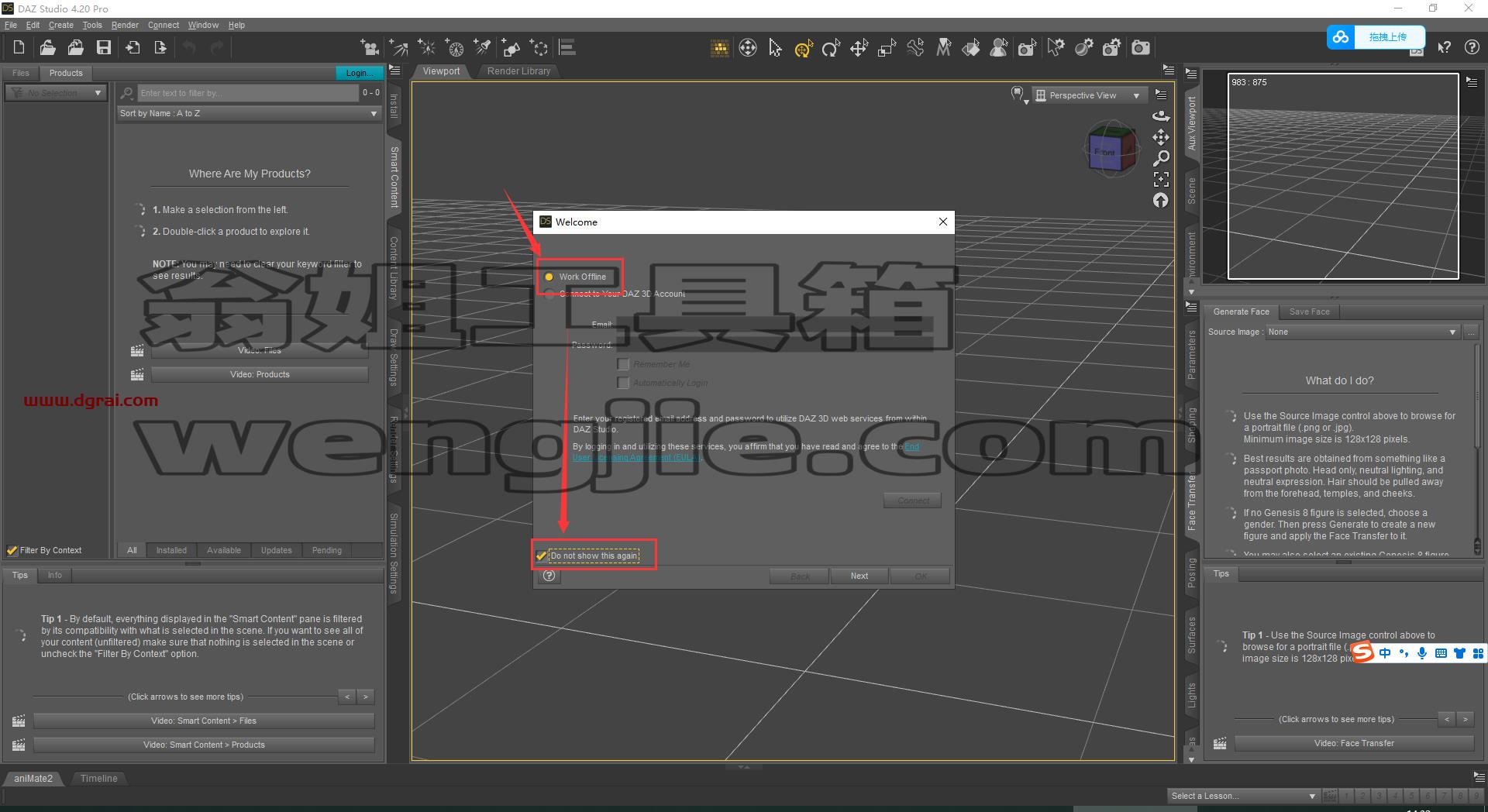
Task: Open Sort by Name A to Z dropdown
Action: coord(249,113)
